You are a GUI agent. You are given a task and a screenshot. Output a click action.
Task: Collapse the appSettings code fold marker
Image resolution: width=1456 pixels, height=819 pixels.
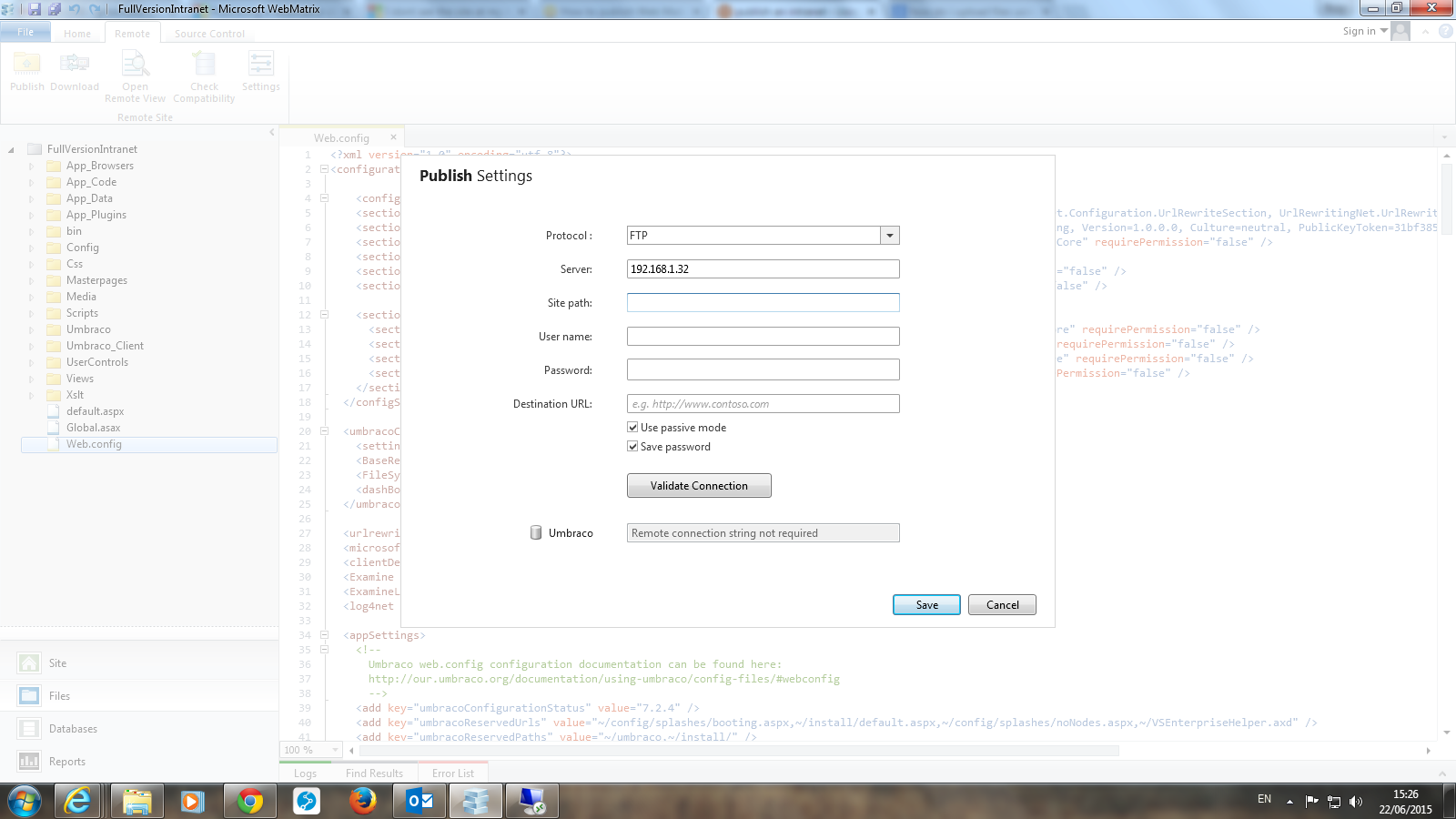324,635
